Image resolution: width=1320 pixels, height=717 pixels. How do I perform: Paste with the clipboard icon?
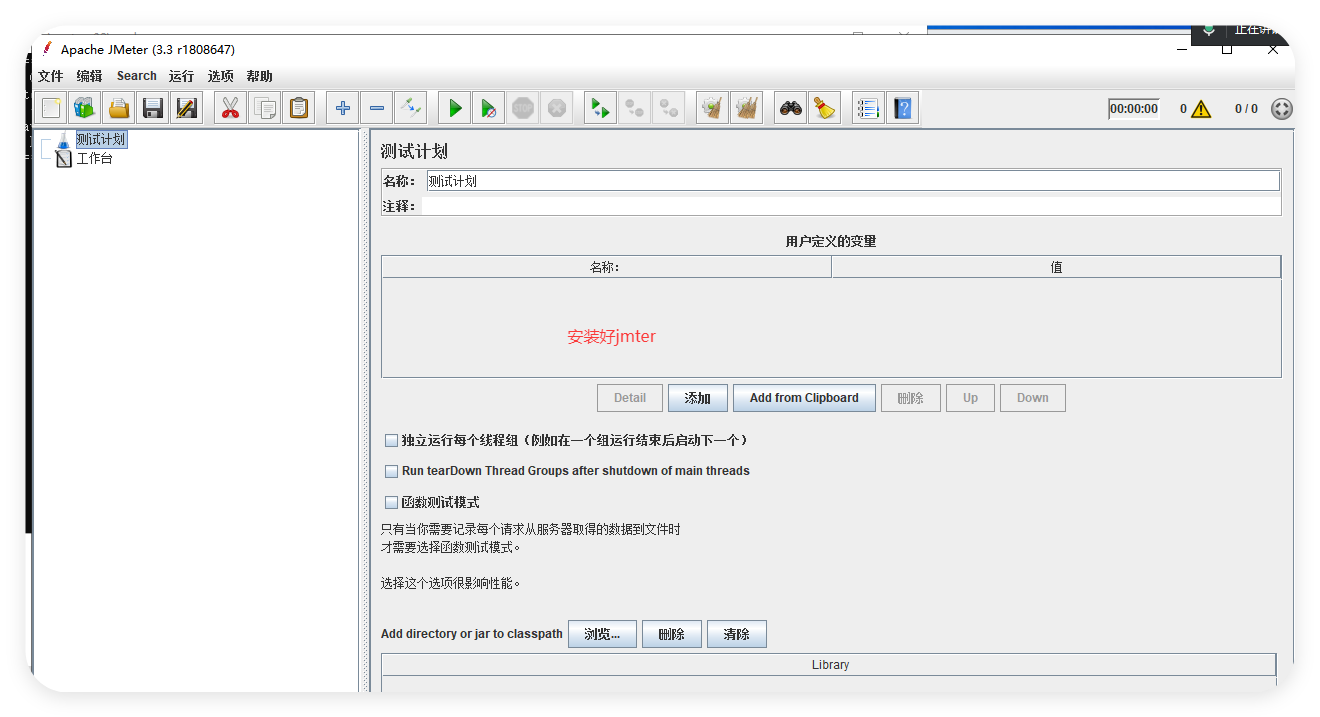tap(299, 108)
